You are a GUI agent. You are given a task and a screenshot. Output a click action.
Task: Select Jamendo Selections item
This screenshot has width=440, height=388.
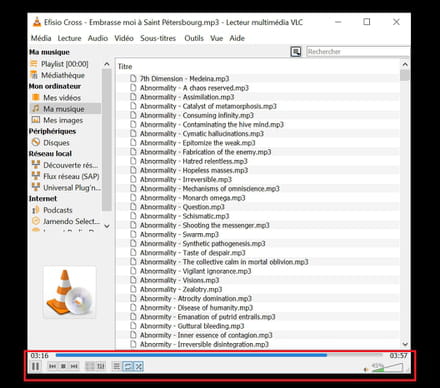pos(65,221)
